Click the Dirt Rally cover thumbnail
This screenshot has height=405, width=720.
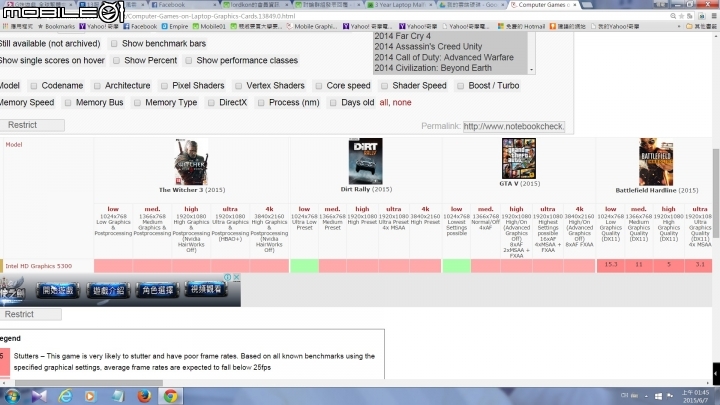click(x=366, y=161)
